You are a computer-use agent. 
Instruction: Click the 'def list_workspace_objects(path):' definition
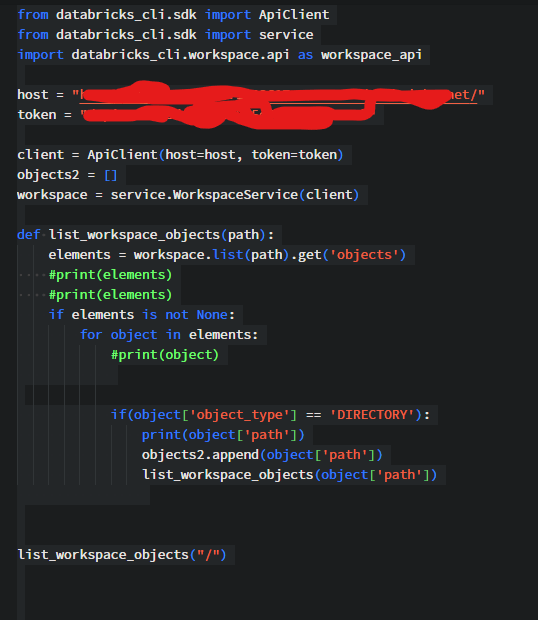145,235
